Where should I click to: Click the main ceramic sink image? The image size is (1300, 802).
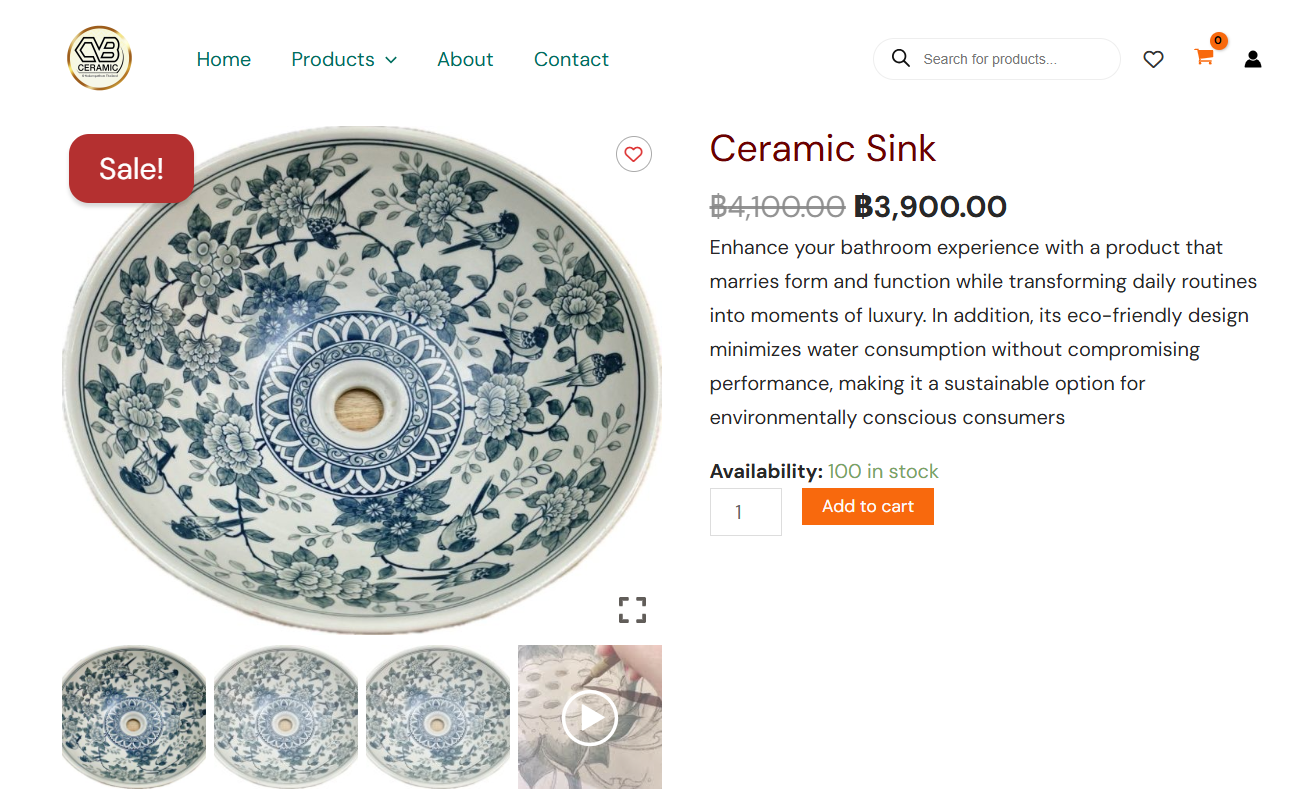pyautogui.click(x=362, y=400)
